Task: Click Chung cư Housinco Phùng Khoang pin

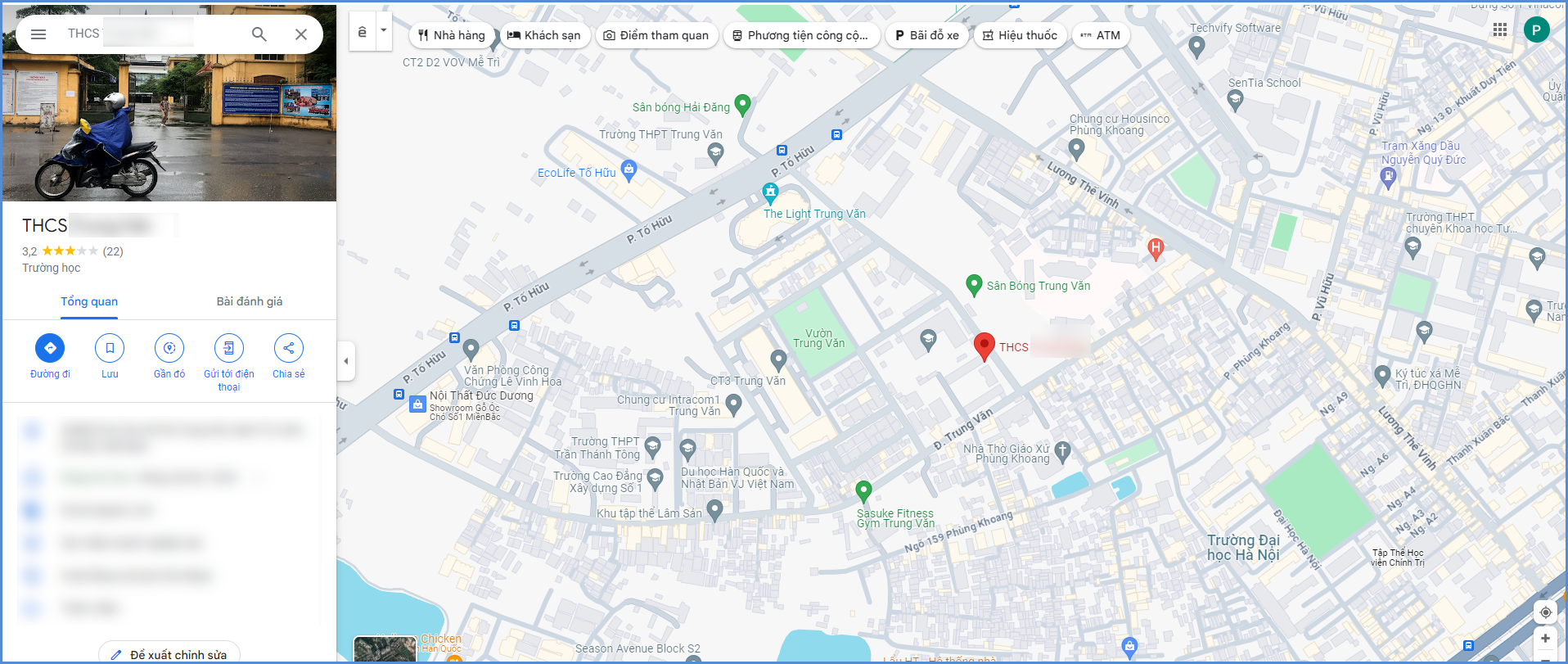Action: coord(1077,149)
